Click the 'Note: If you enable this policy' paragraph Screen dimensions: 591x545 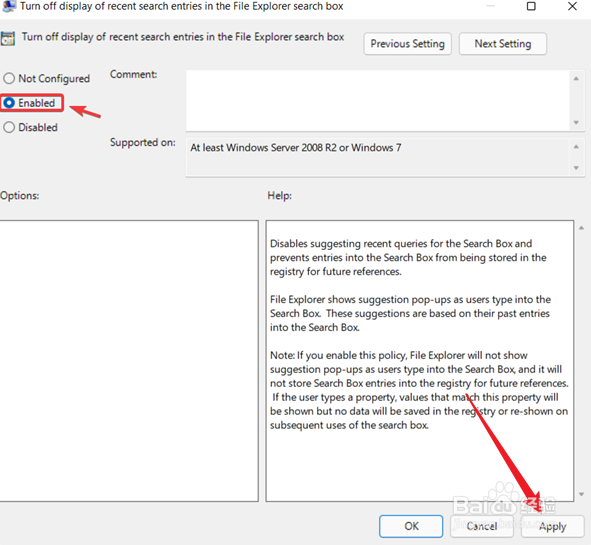coord(419,390)
